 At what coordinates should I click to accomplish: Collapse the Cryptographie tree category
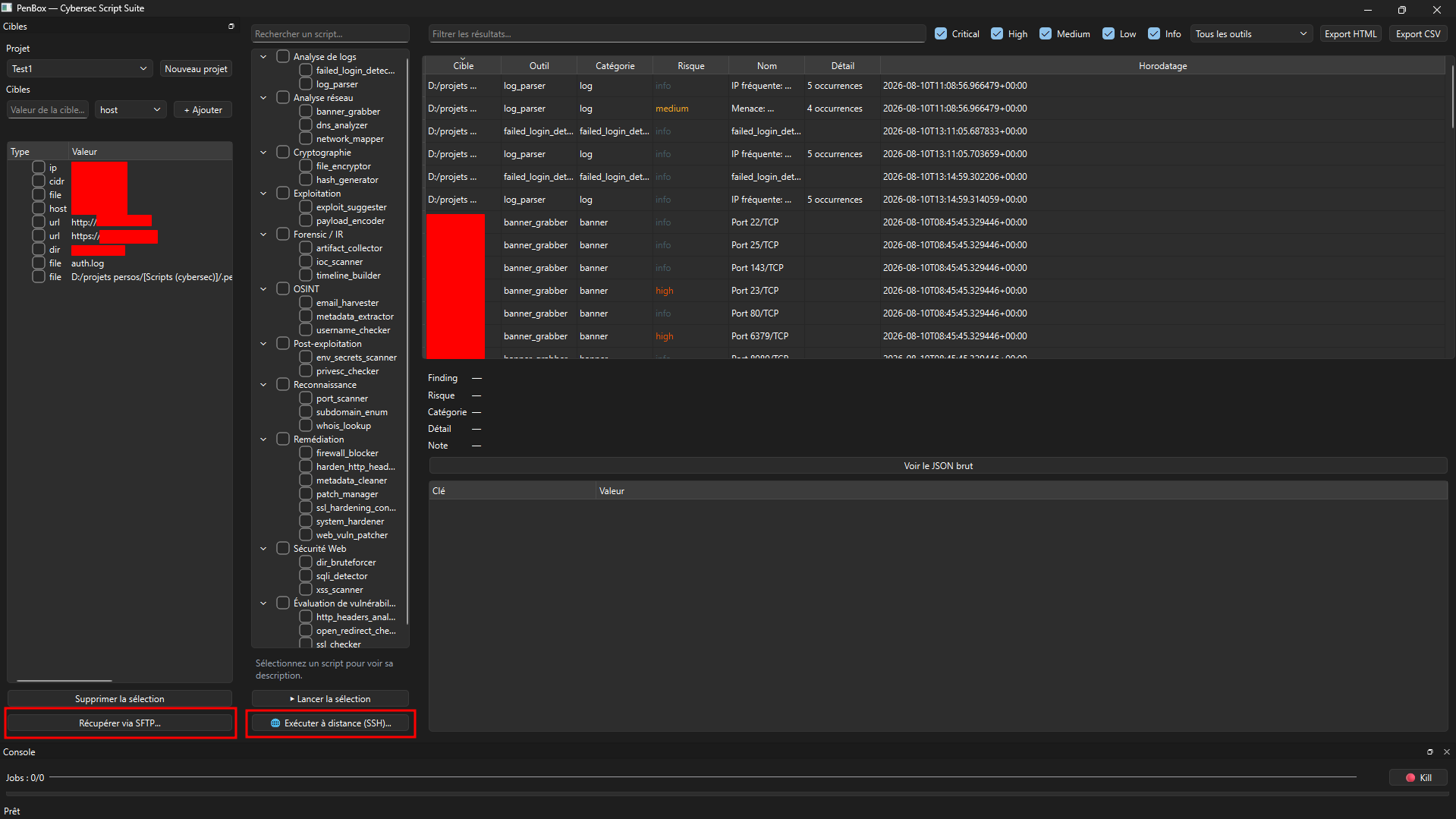pos(263,153)
